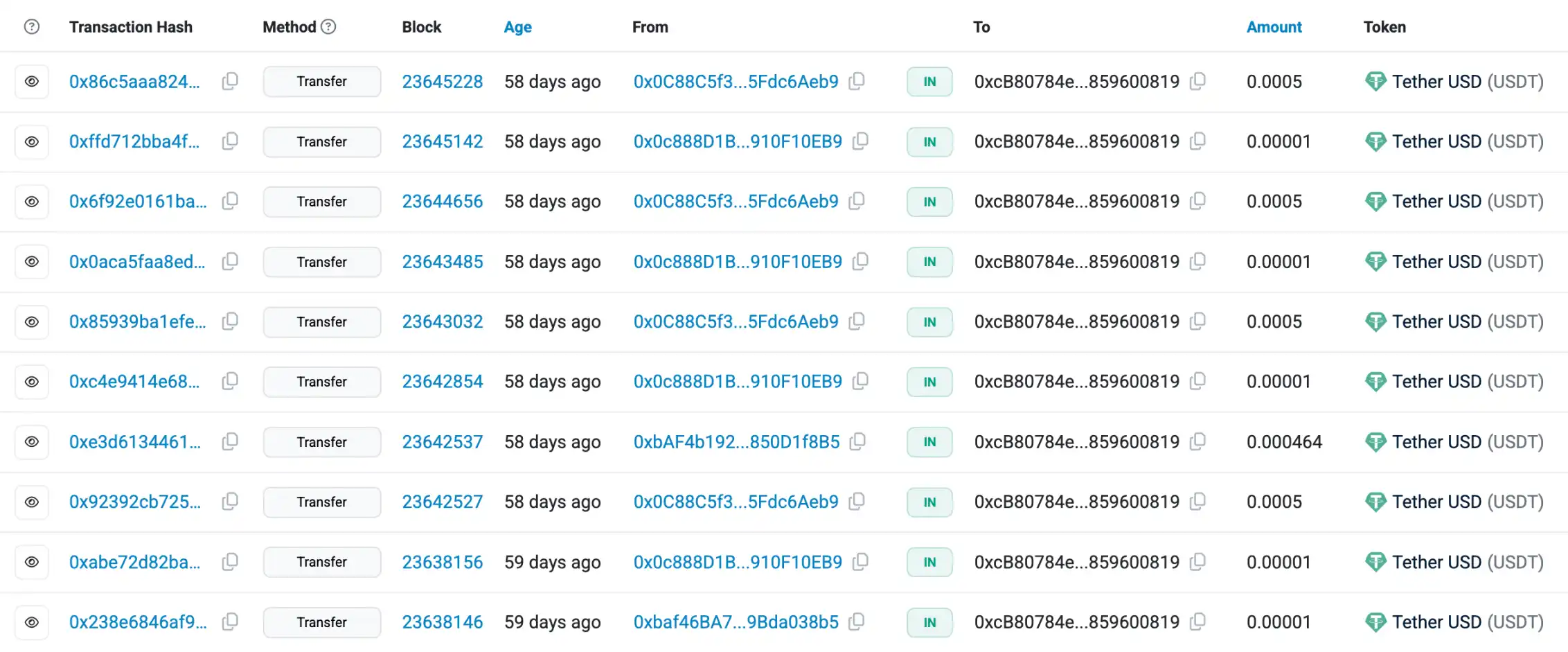Copy From address 0xbaf46BA7...9Bda038b5
Viewport: 1568px width, 652px height.
click(x=857, y=622)
